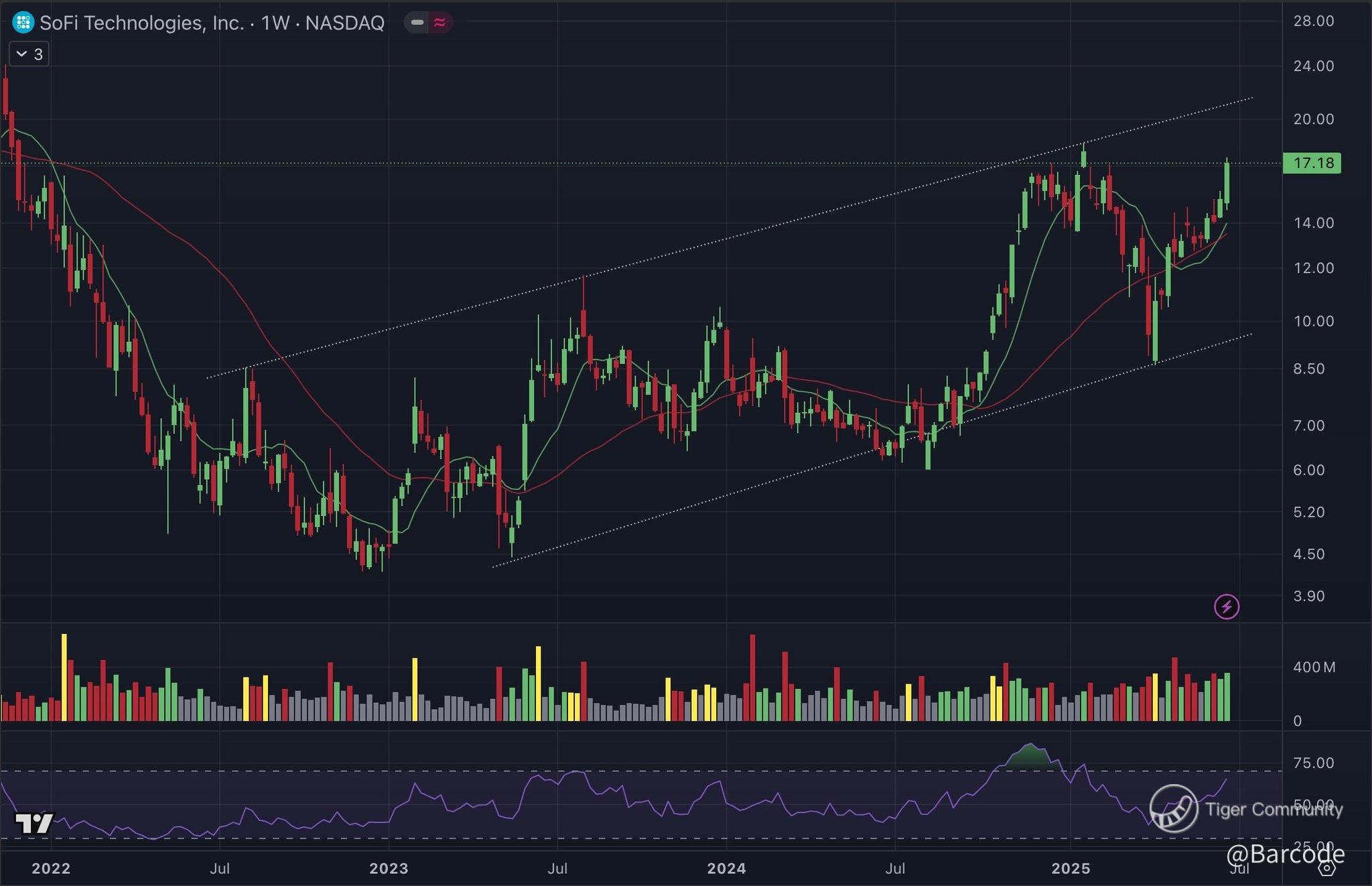This screenshot has width=1372, height=886.
Task: Click the purple lightning bolt icon
Action: pos(1227,607)
